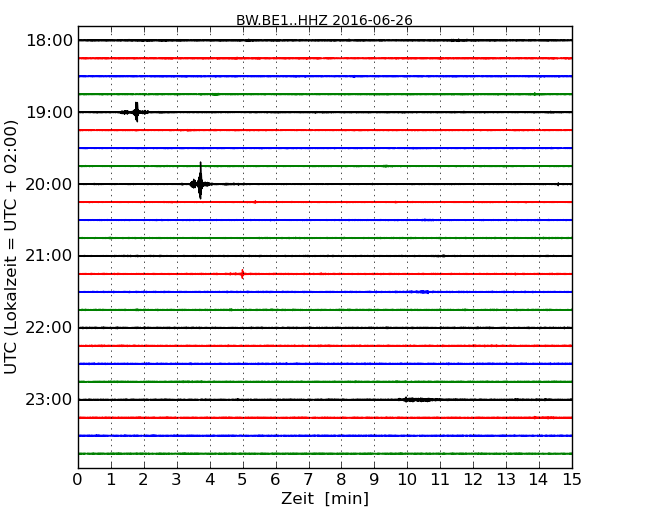Image resolution: width=650 pixels, height=520 pixels.
Task: Click the x-axis tick label 0
Action: click(78, 479)
